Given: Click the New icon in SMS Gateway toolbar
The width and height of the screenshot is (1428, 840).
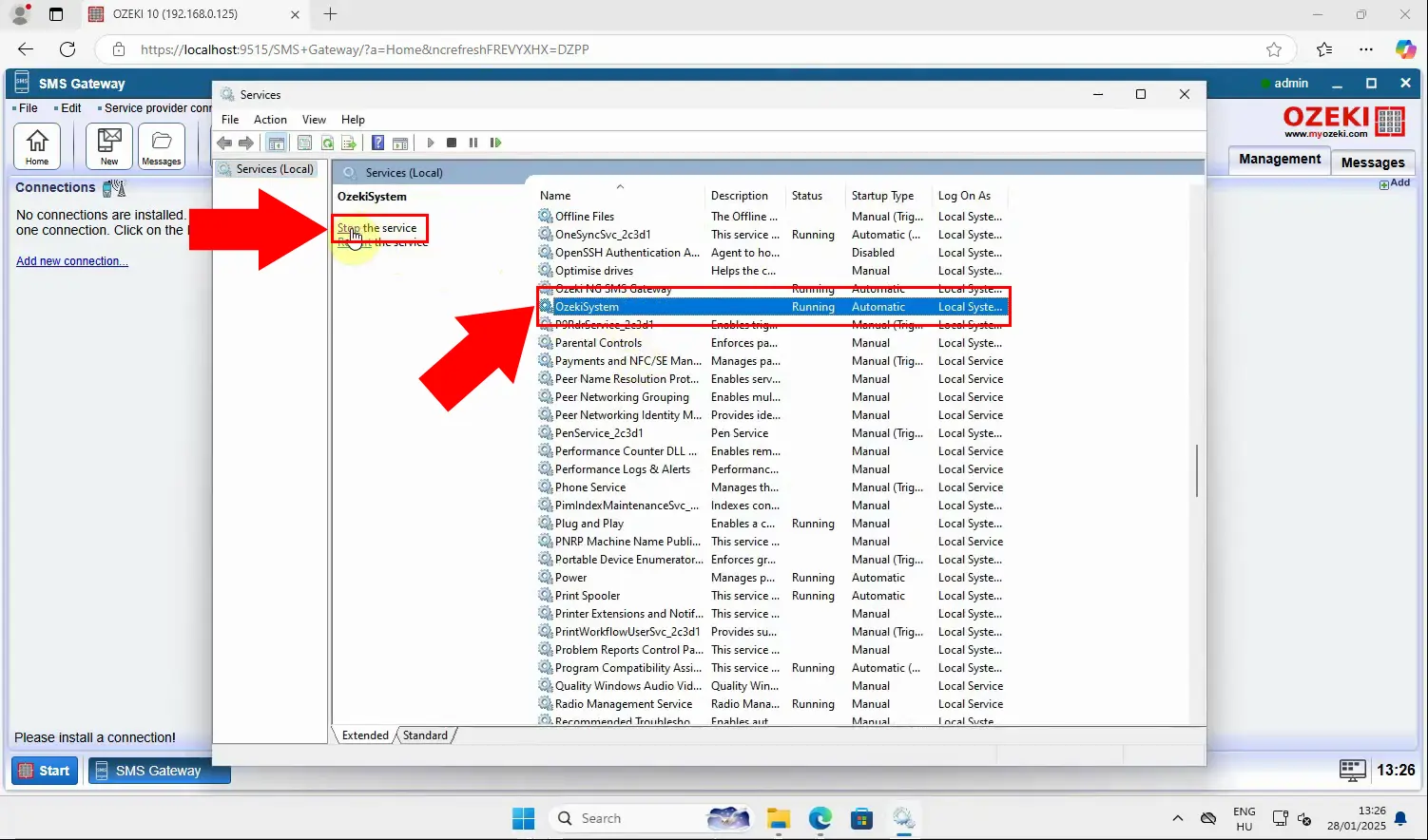Looking at the screenshot, I should click(109, 146).
